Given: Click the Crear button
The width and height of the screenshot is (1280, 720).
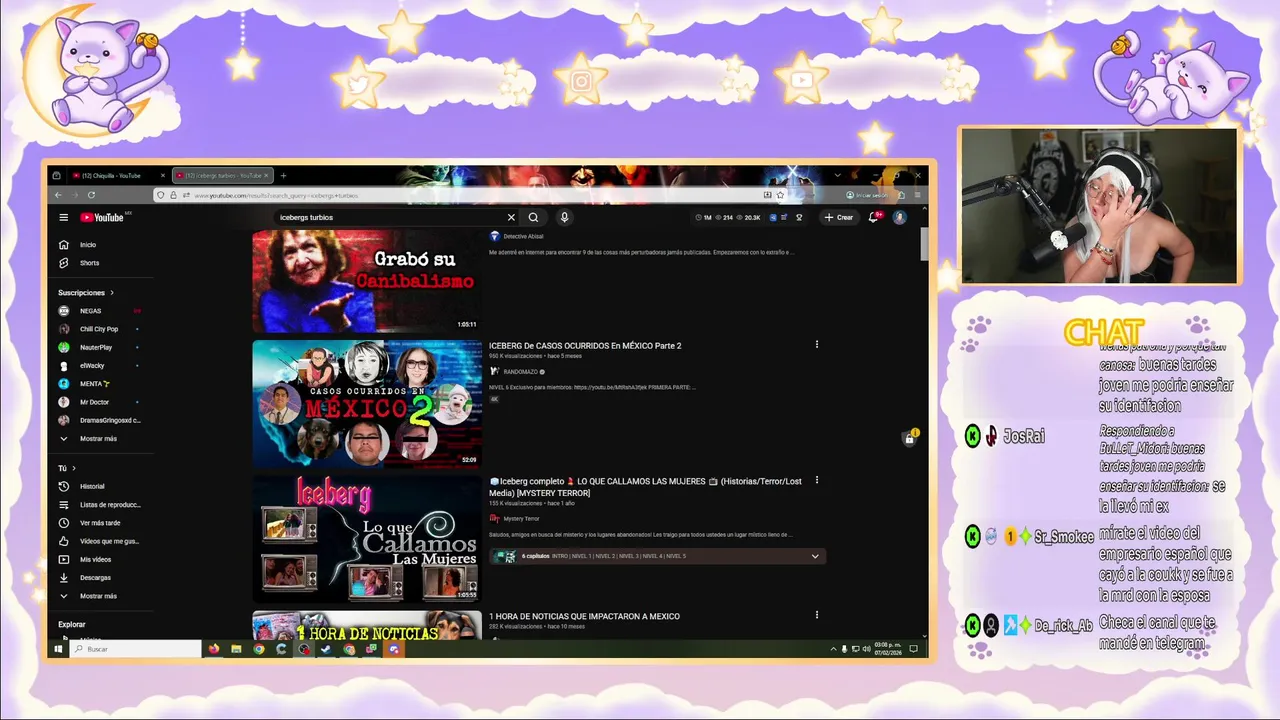Looking at the screenshot, I should point(839,217).
